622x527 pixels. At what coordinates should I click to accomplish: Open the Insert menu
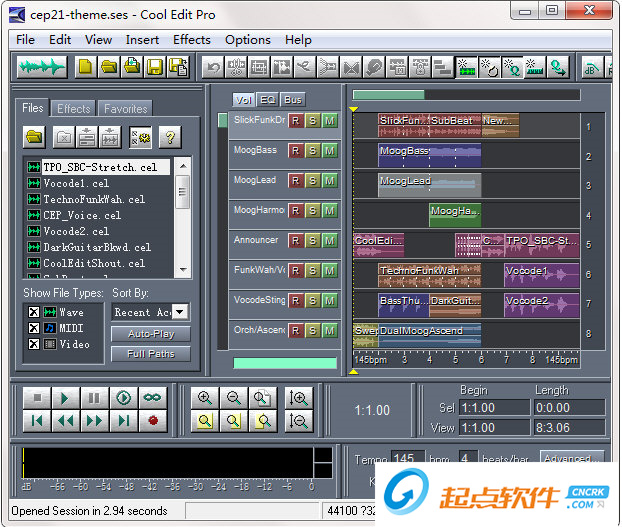pos(142,40)
